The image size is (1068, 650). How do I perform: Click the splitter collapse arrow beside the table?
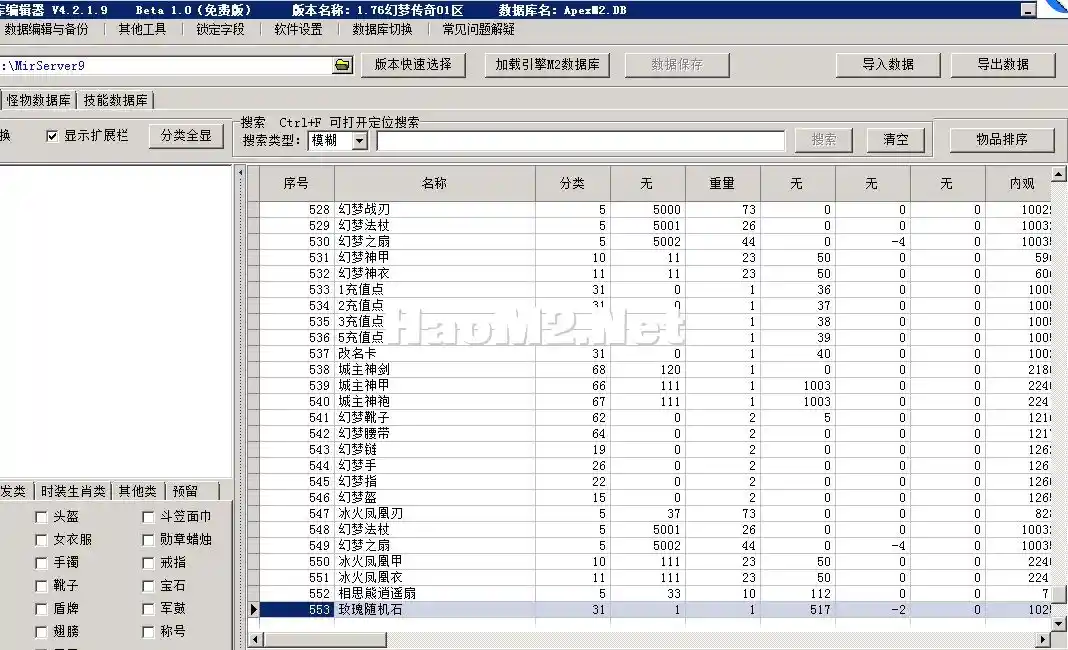pyautogui.click(x=240, y=173)
